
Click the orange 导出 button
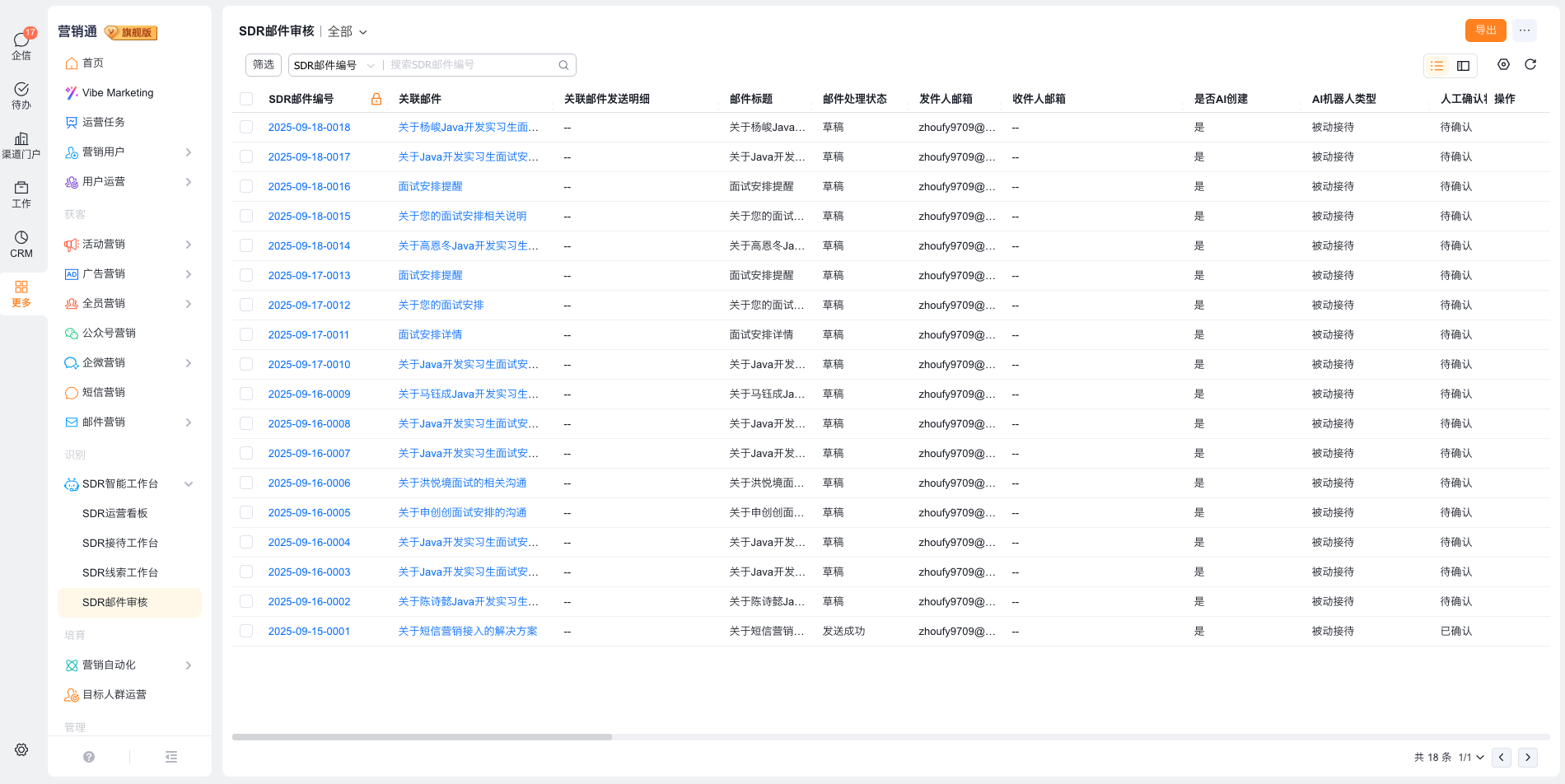pos(1485,30)
